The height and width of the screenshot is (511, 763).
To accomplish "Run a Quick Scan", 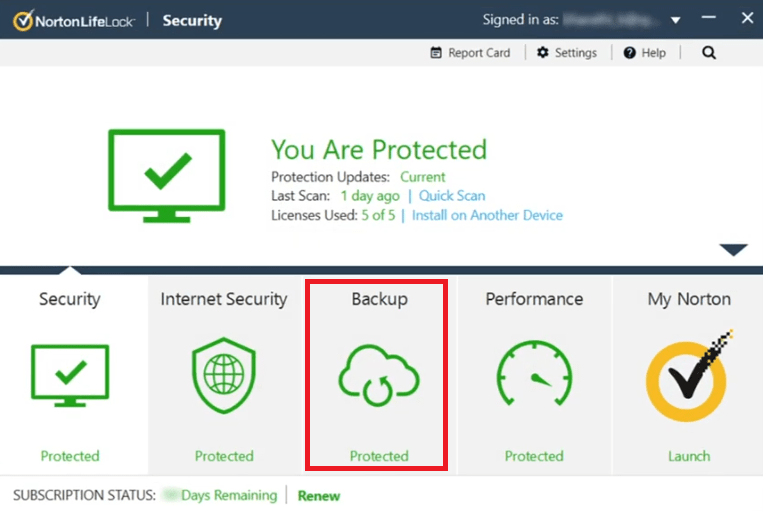I will tap(452, 196).
